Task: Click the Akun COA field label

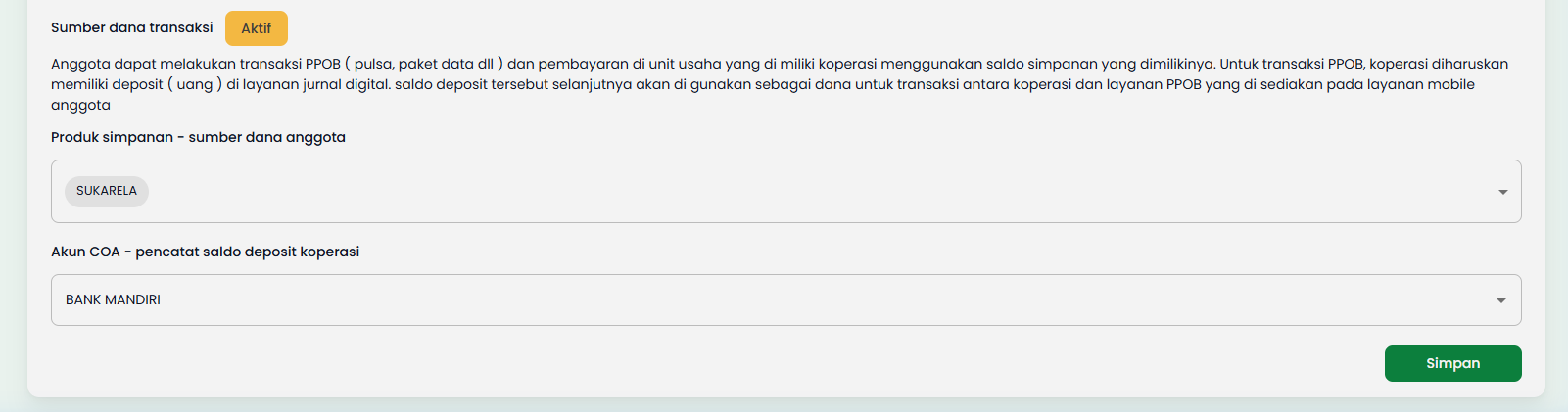Action: pos(205,252)
